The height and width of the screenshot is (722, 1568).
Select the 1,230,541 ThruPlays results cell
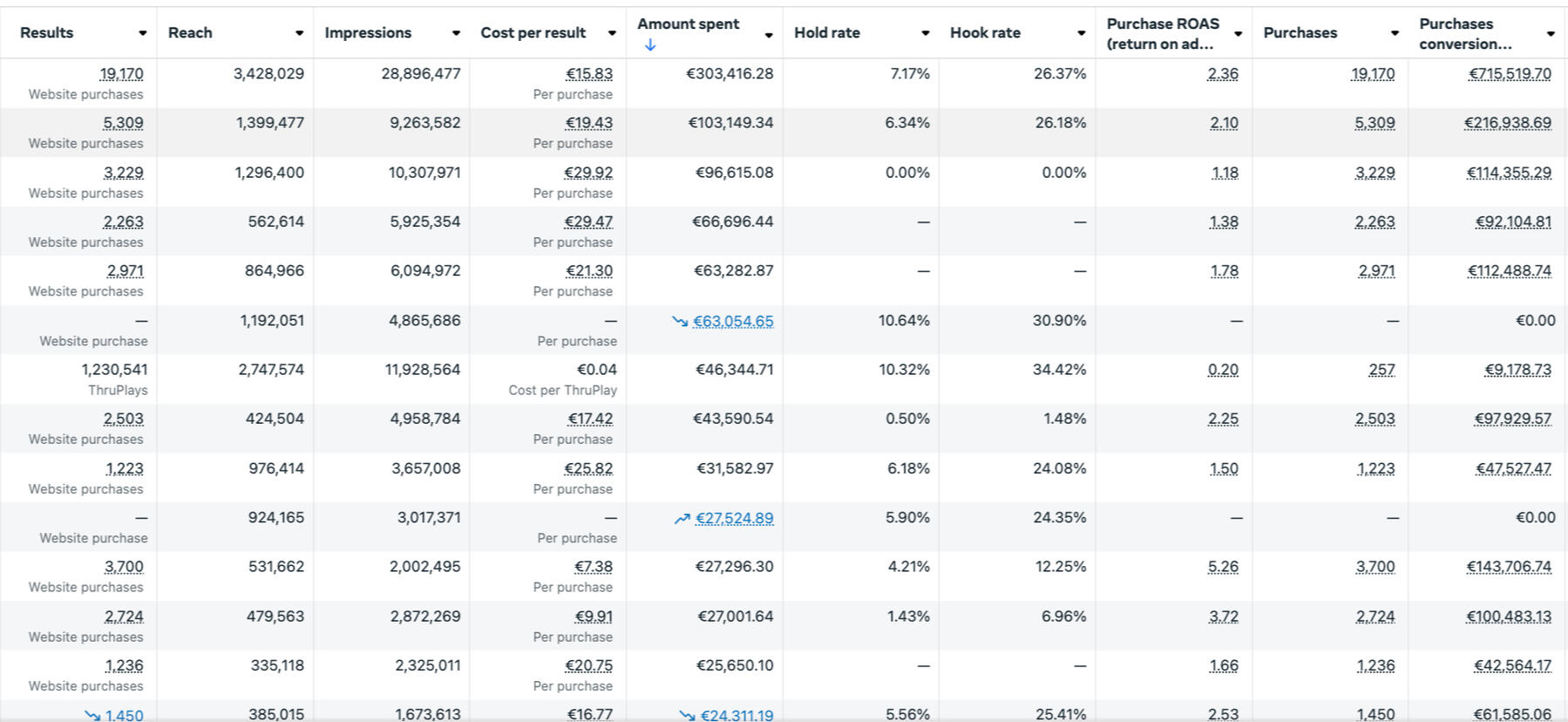tap(114, 370)
